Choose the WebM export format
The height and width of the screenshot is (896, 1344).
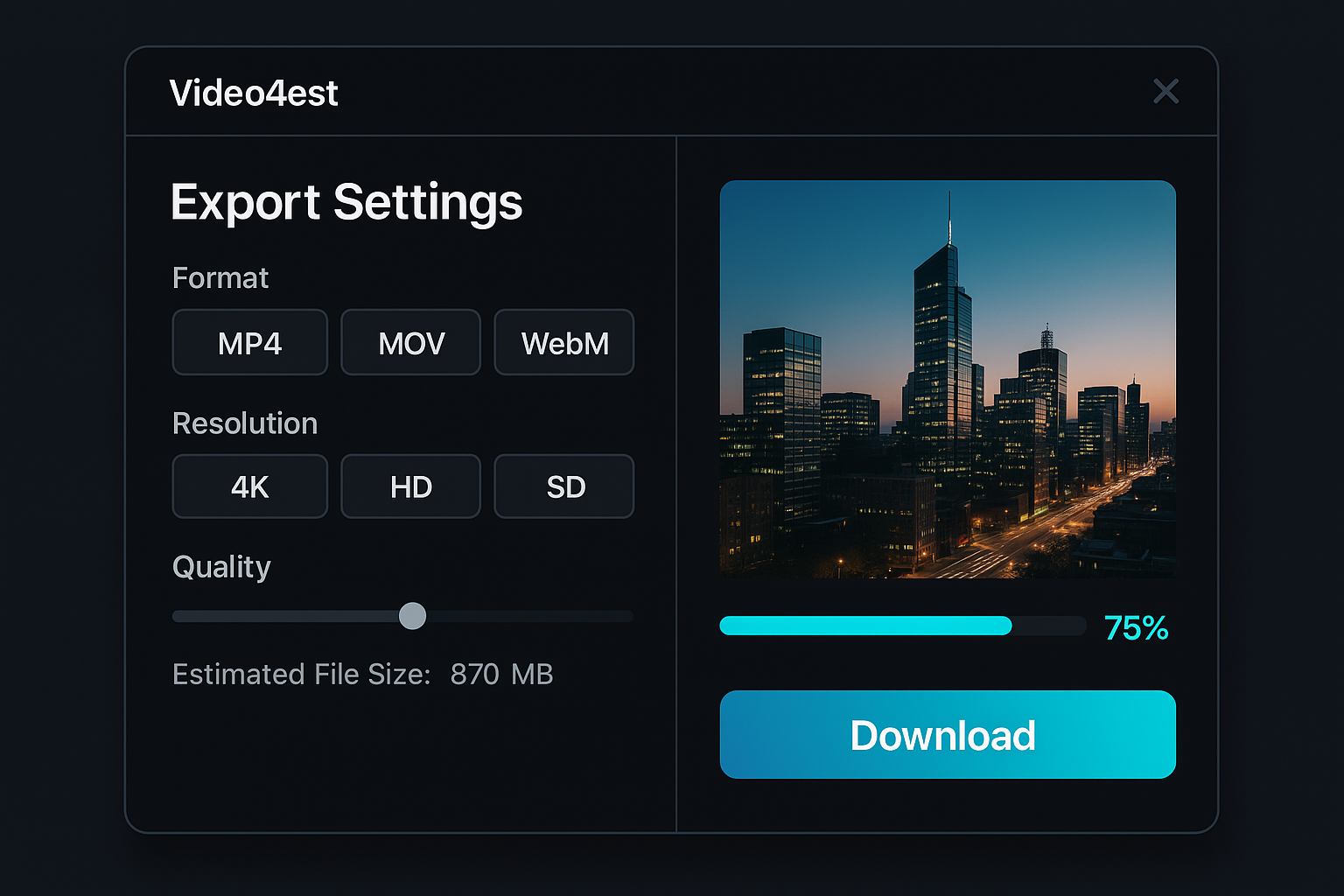[563, 342]
